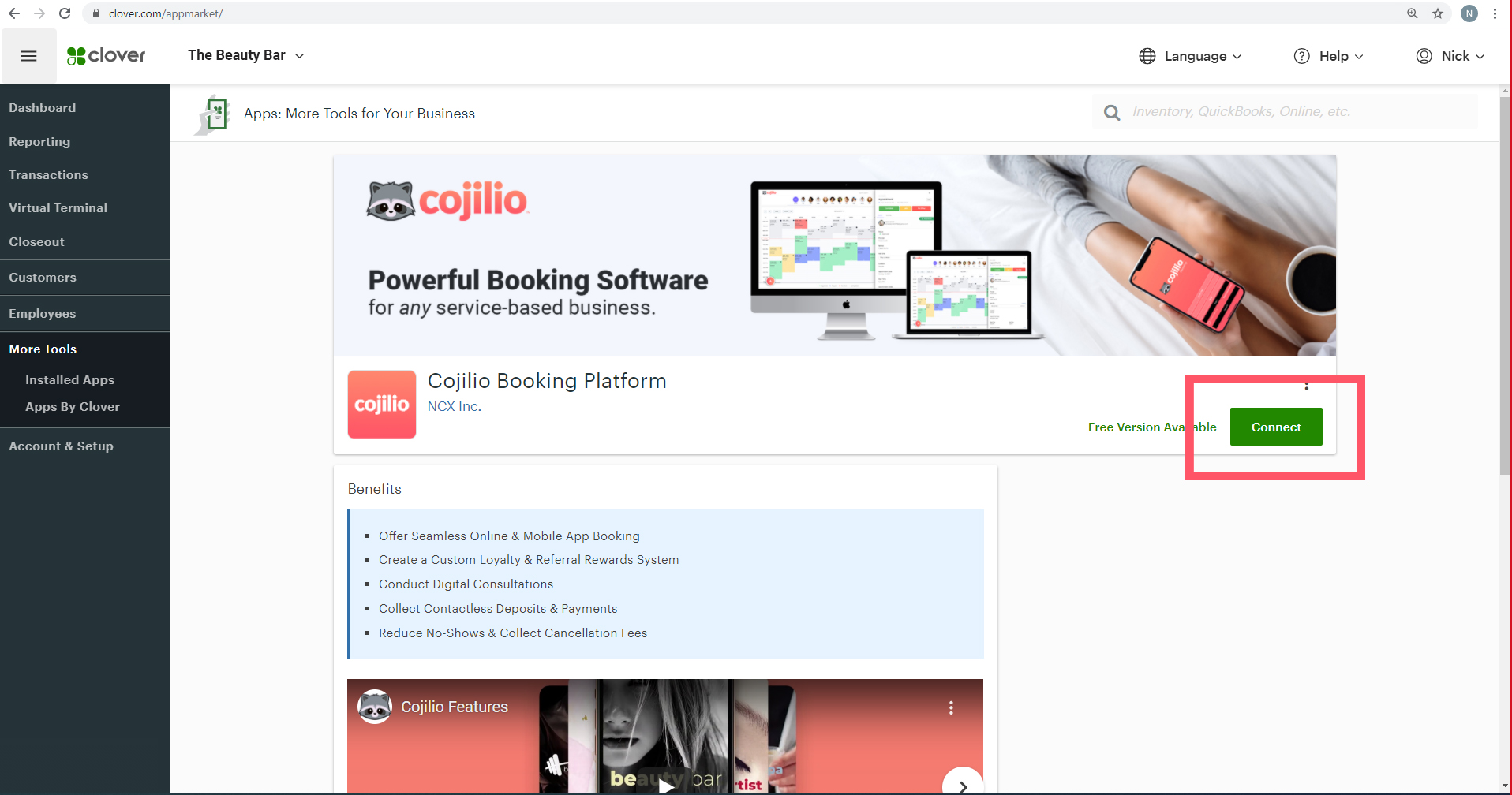Click the Cojilio app logo thumbnail

click(x=381, y=404)
